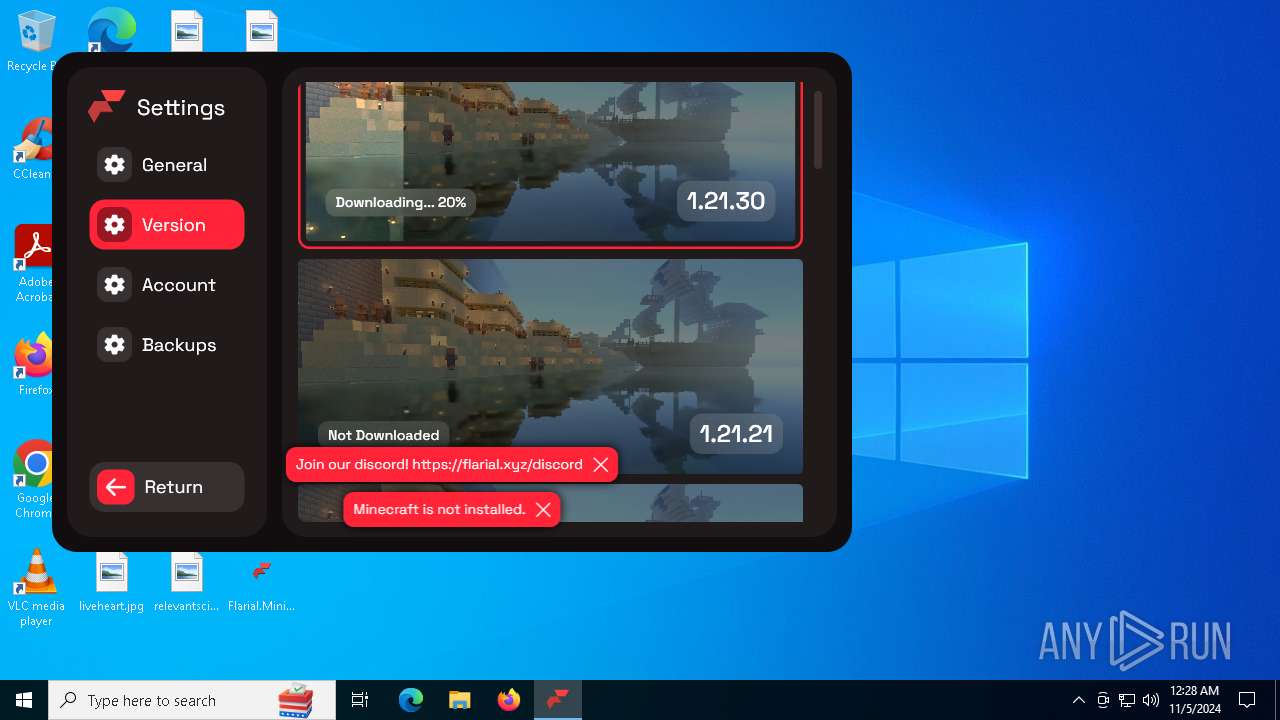Click the Return button
Image resolution: width=1280 pixels, height=720 pixels.
pyautogui.click(x=166, y=487)
